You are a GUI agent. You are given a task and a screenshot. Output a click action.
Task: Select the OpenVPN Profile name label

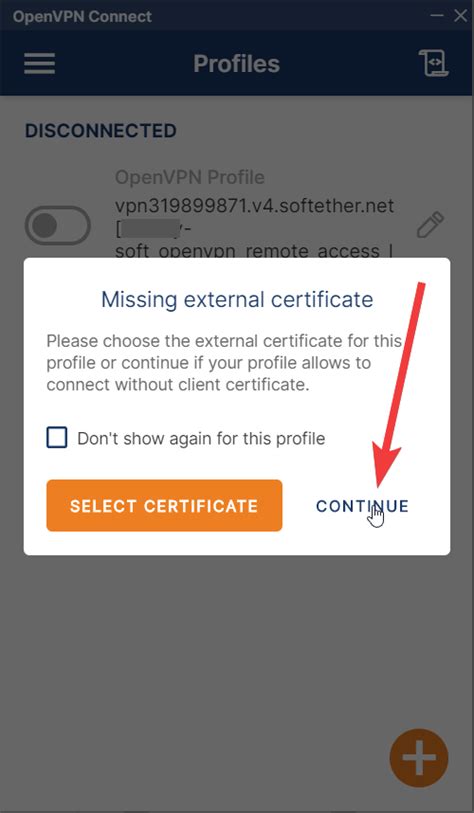190,177
